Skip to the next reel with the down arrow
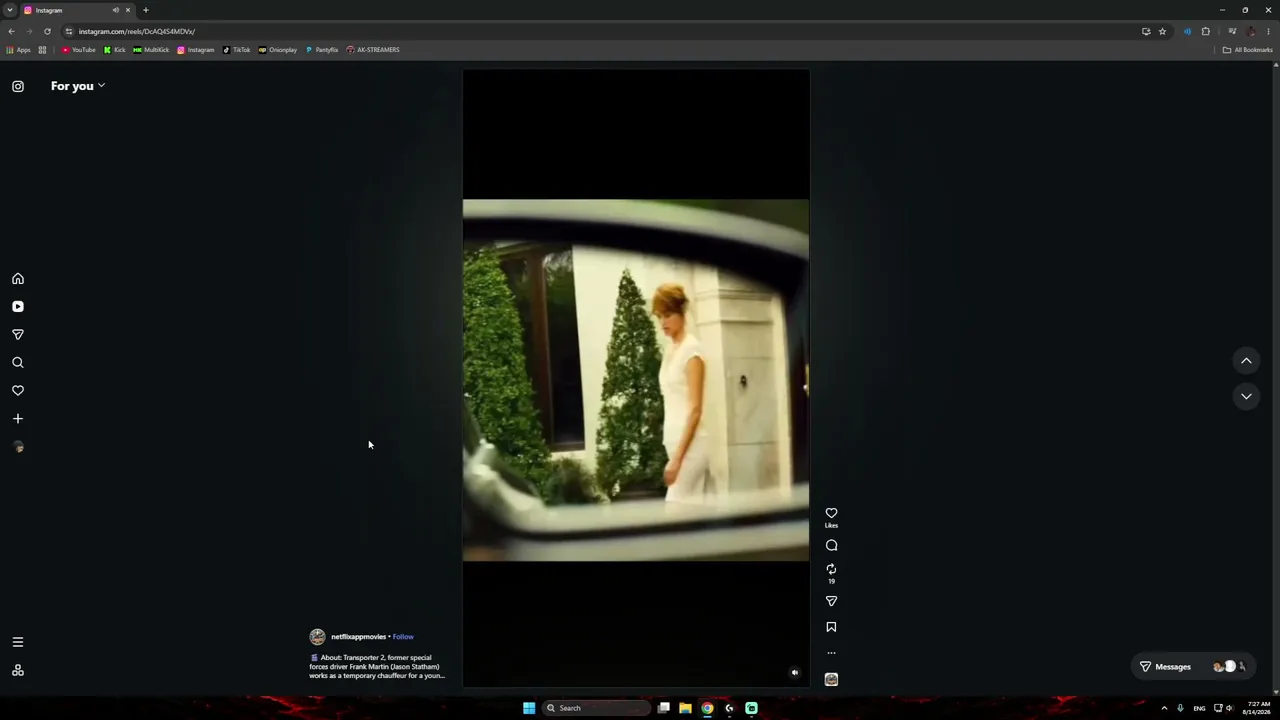 click(x=1246, y=396)
